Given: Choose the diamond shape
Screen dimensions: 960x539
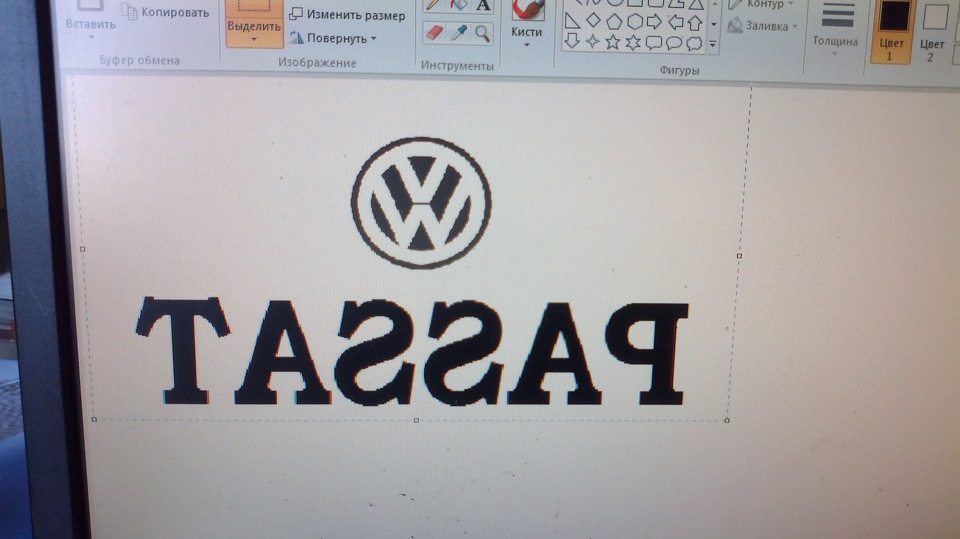Looking at the screenshot, I should [x=593, y=21].
